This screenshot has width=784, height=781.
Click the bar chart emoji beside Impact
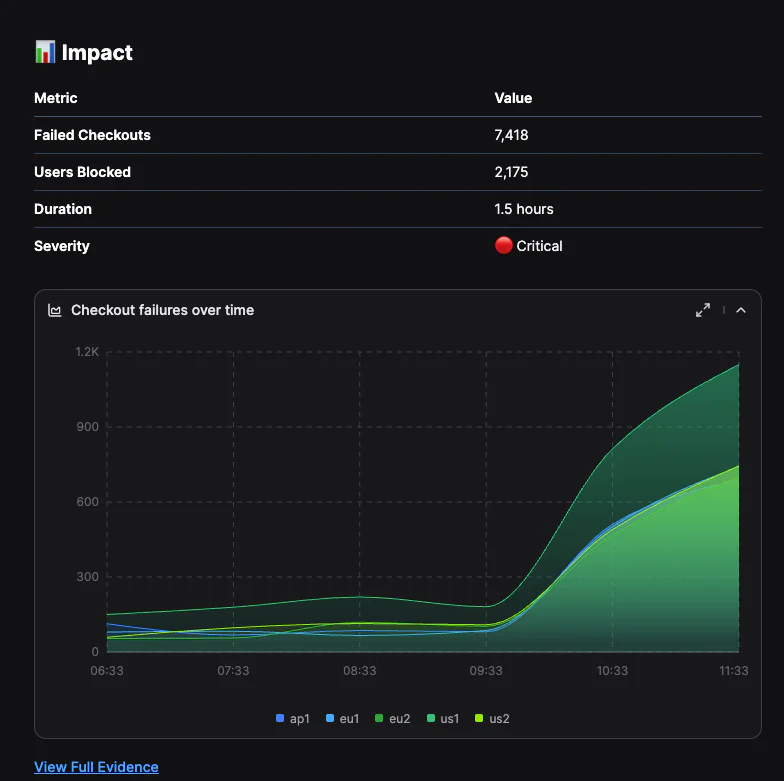pos(45,53)
